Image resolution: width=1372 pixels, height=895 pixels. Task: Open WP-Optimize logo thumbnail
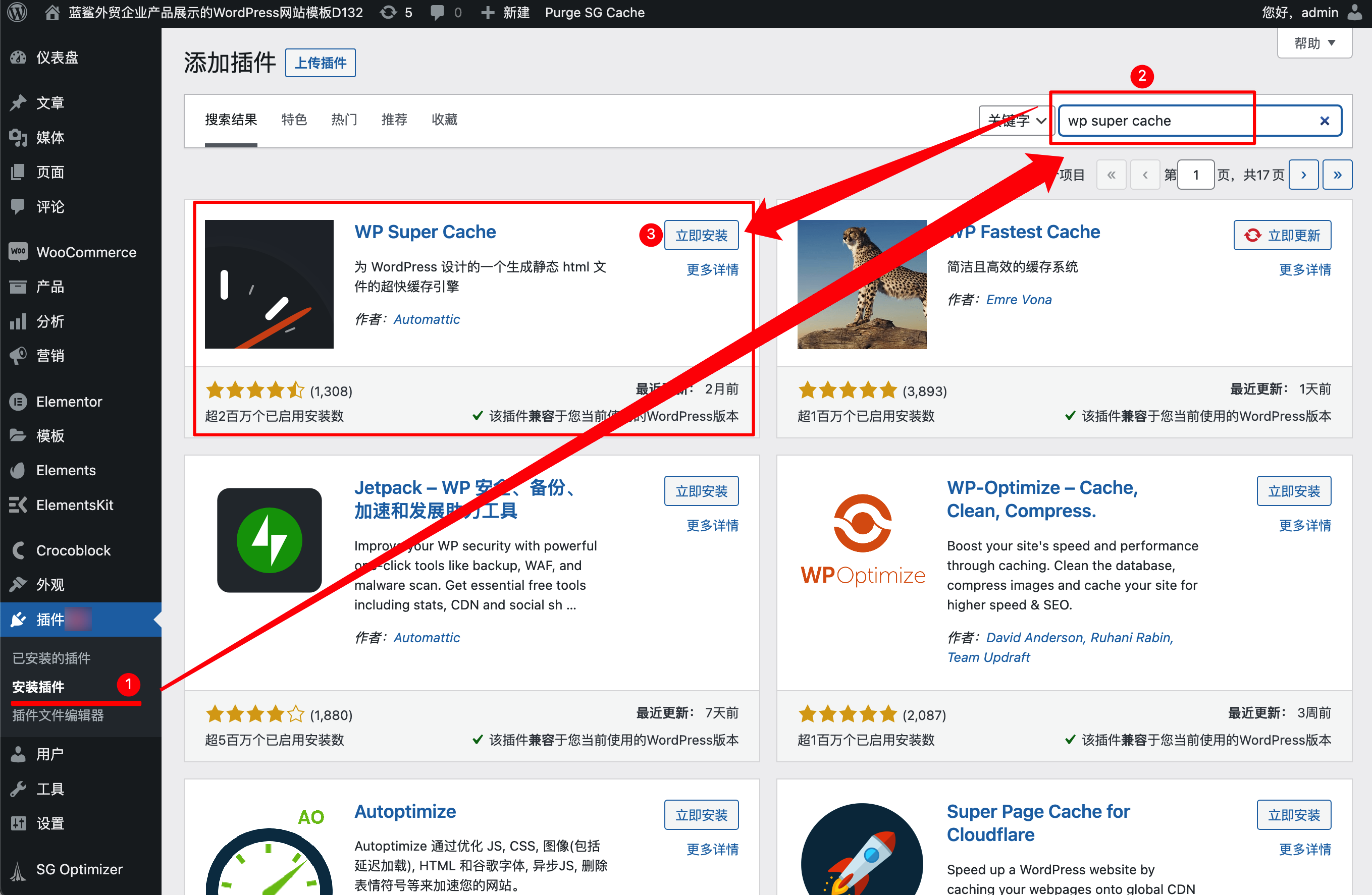click(862, 540)
